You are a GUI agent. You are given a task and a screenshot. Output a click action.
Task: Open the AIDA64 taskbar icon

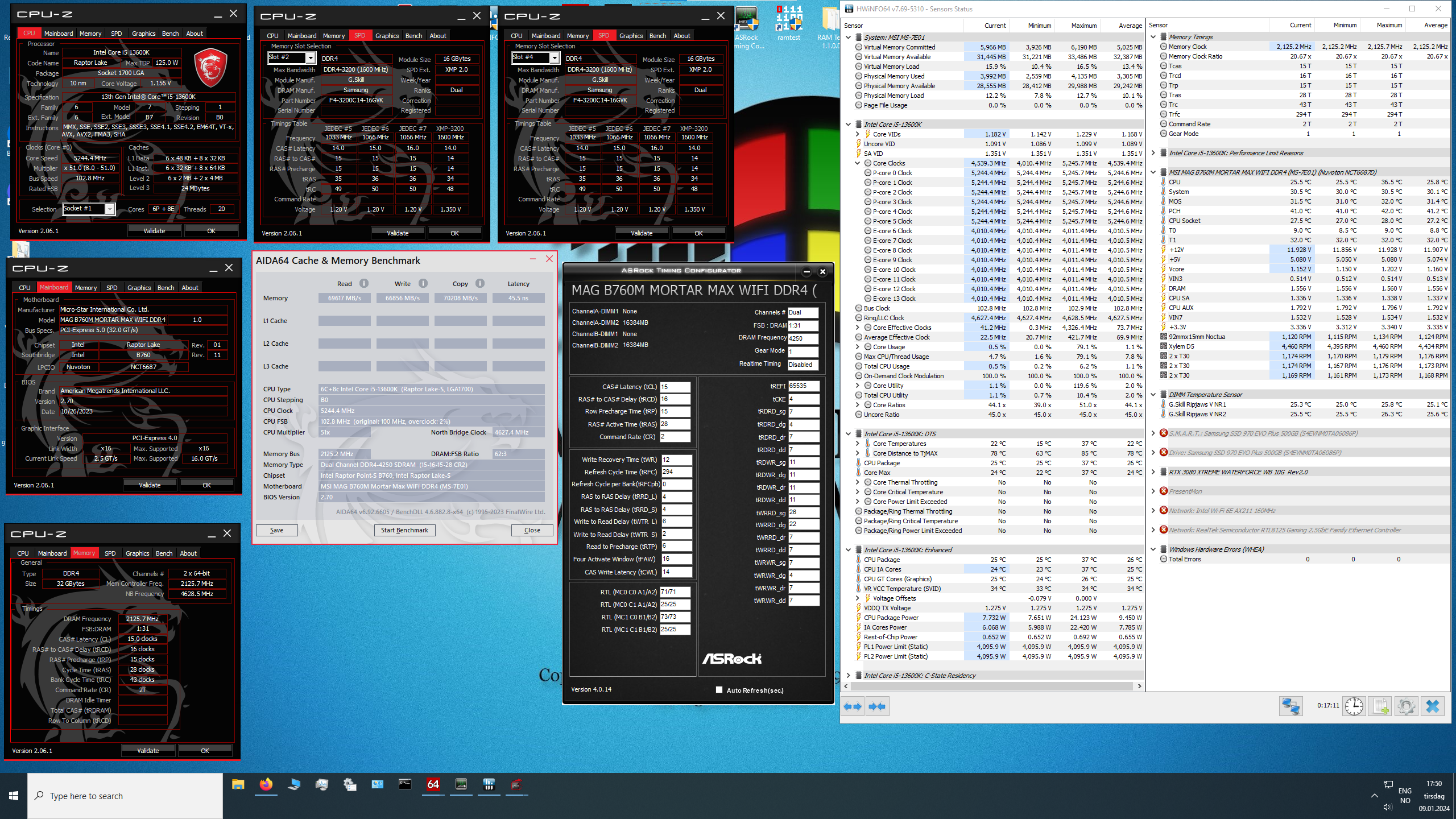(433, 785)
